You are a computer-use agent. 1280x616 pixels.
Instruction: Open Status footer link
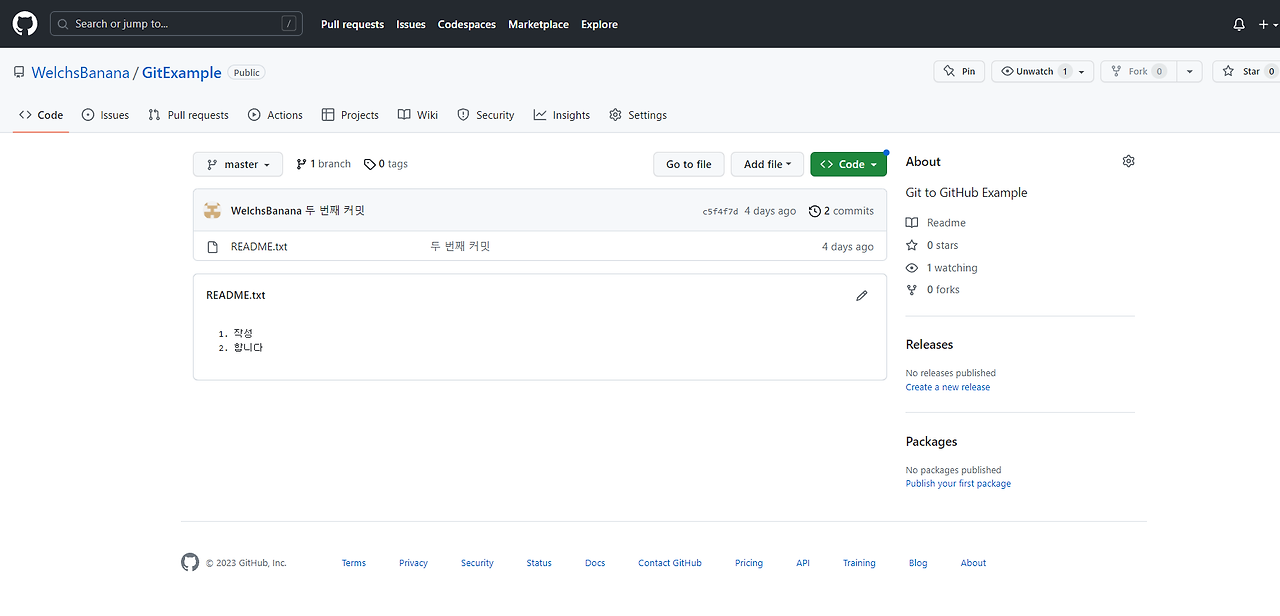539,563
